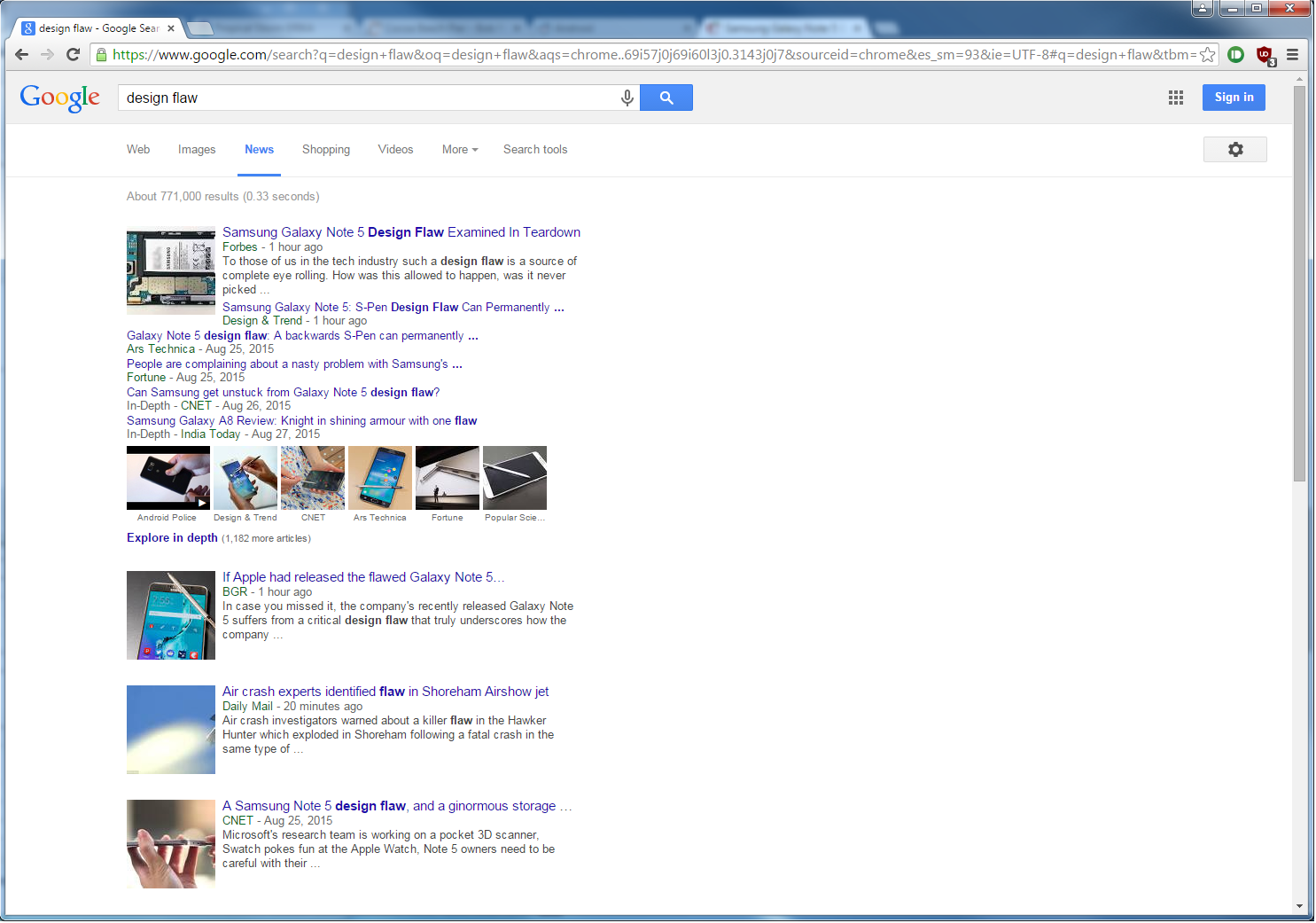1316x923 pixels.
Task: View the green padlock site info
Action: (102, 55)
